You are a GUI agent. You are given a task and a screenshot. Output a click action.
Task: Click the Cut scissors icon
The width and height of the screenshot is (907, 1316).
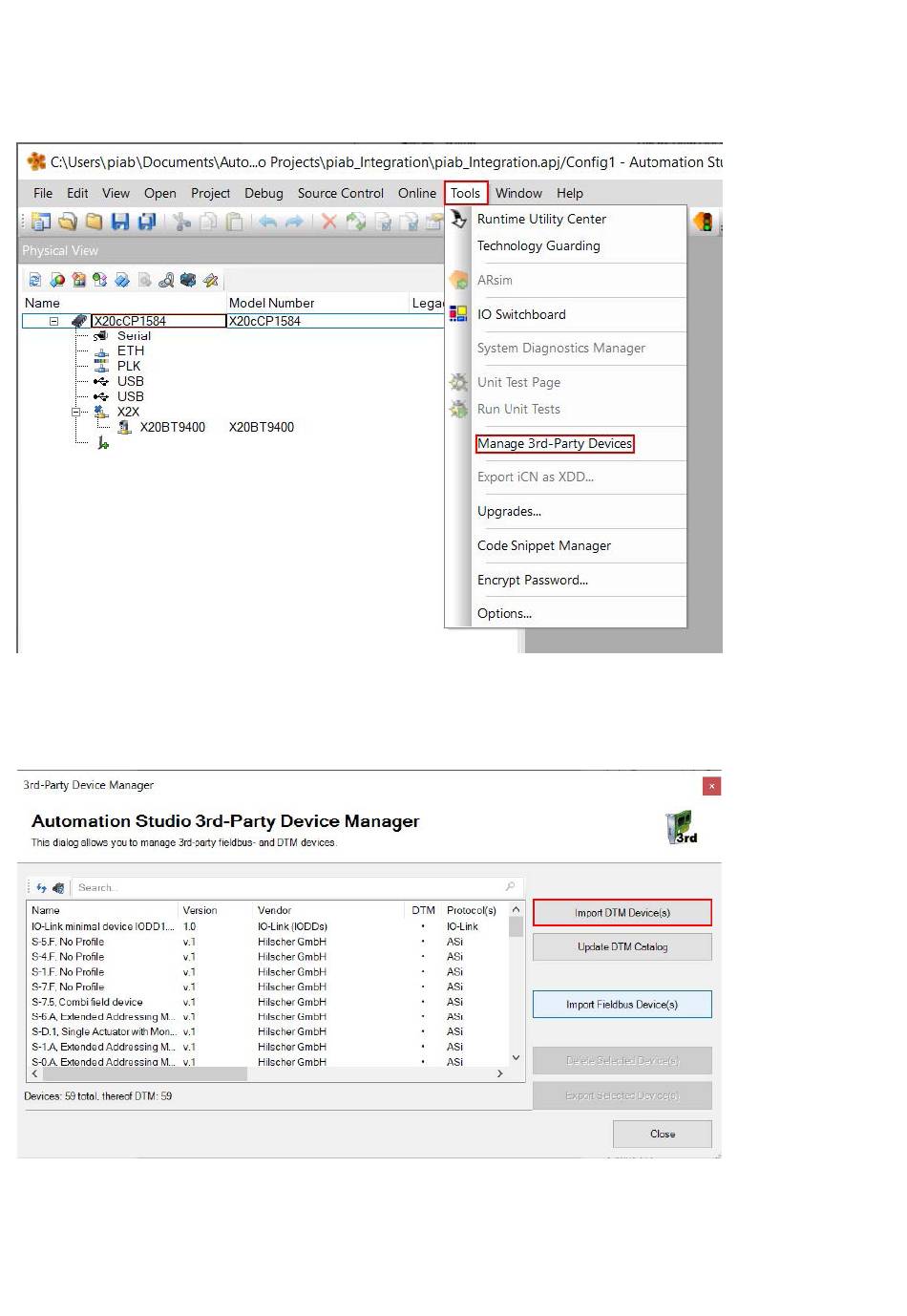point(181,222)
